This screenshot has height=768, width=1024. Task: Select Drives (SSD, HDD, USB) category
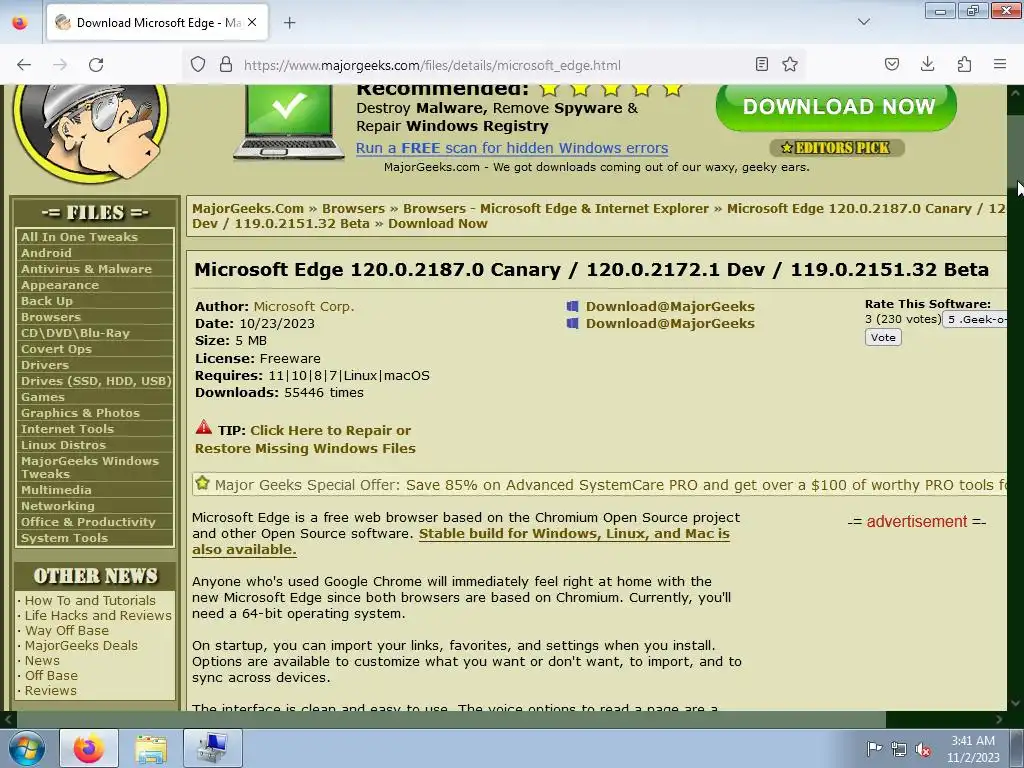click(x=95, y=381)
